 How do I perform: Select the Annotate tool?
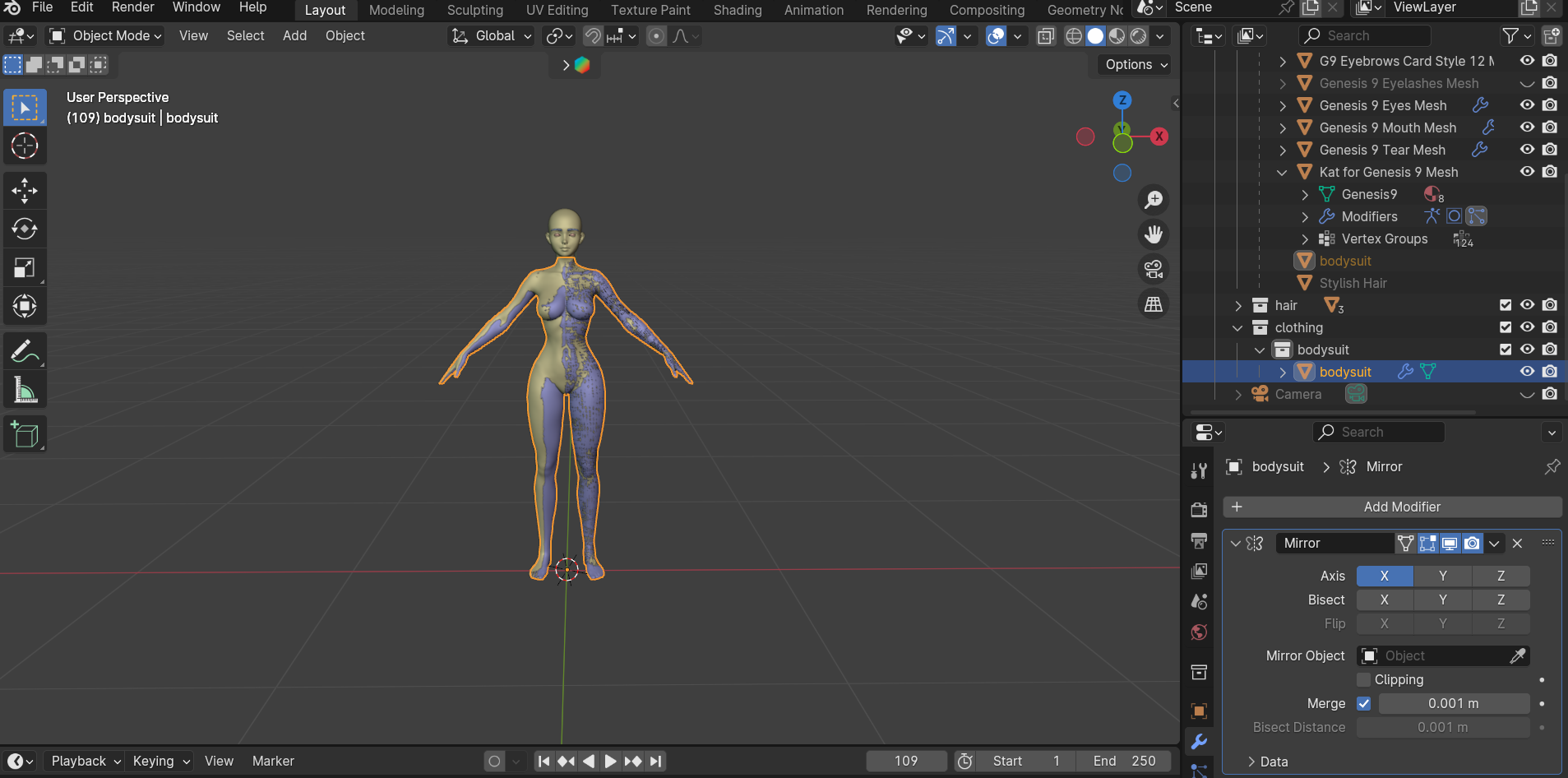tap(25, 352)
